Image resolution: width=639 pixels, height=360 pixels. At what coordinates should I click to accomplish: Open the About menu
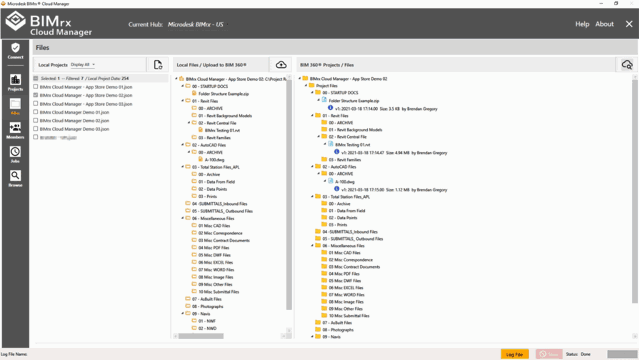click(604, 24)
